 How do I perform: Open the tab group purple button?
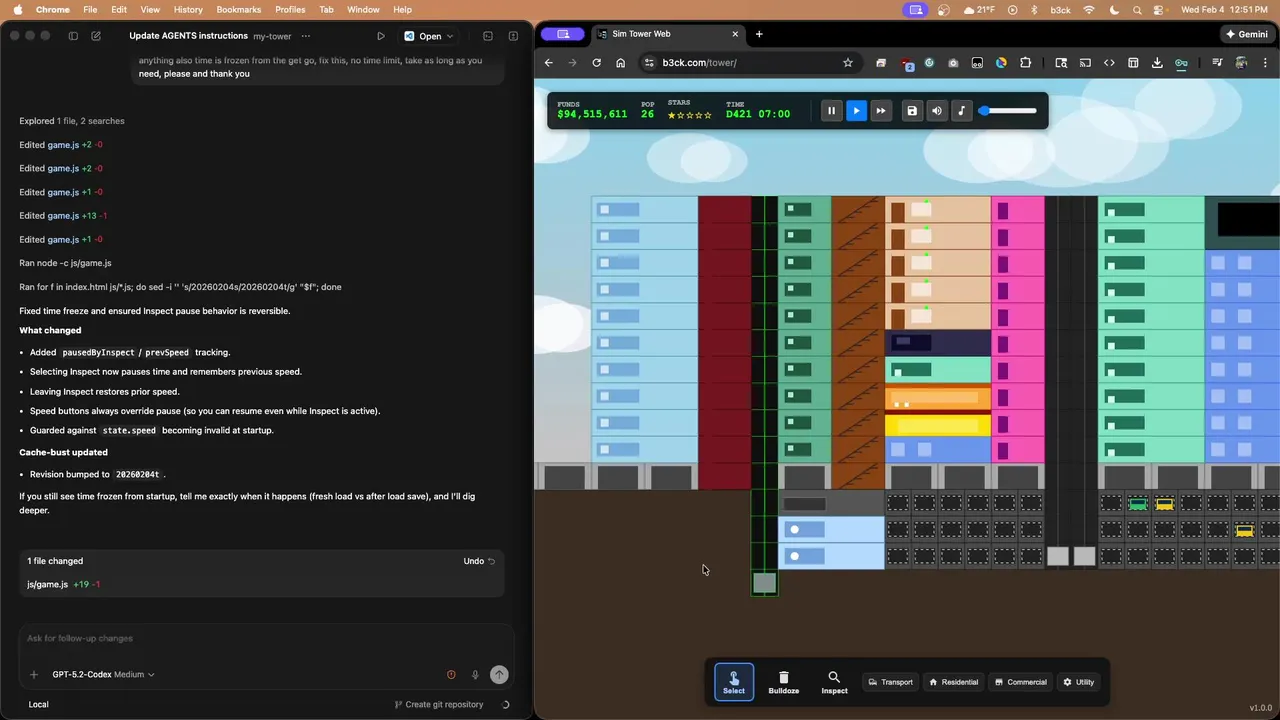click(563, 34)
